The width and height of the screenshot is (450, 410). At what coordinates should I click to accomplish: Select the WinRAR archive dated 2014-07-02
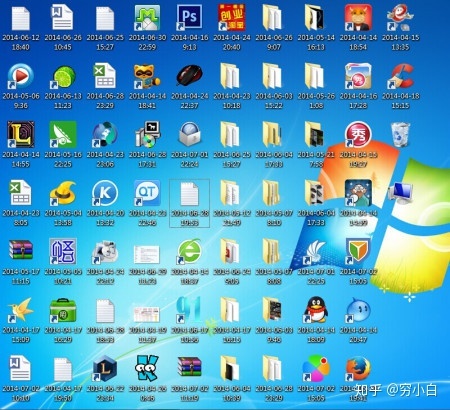coord(189,367)
